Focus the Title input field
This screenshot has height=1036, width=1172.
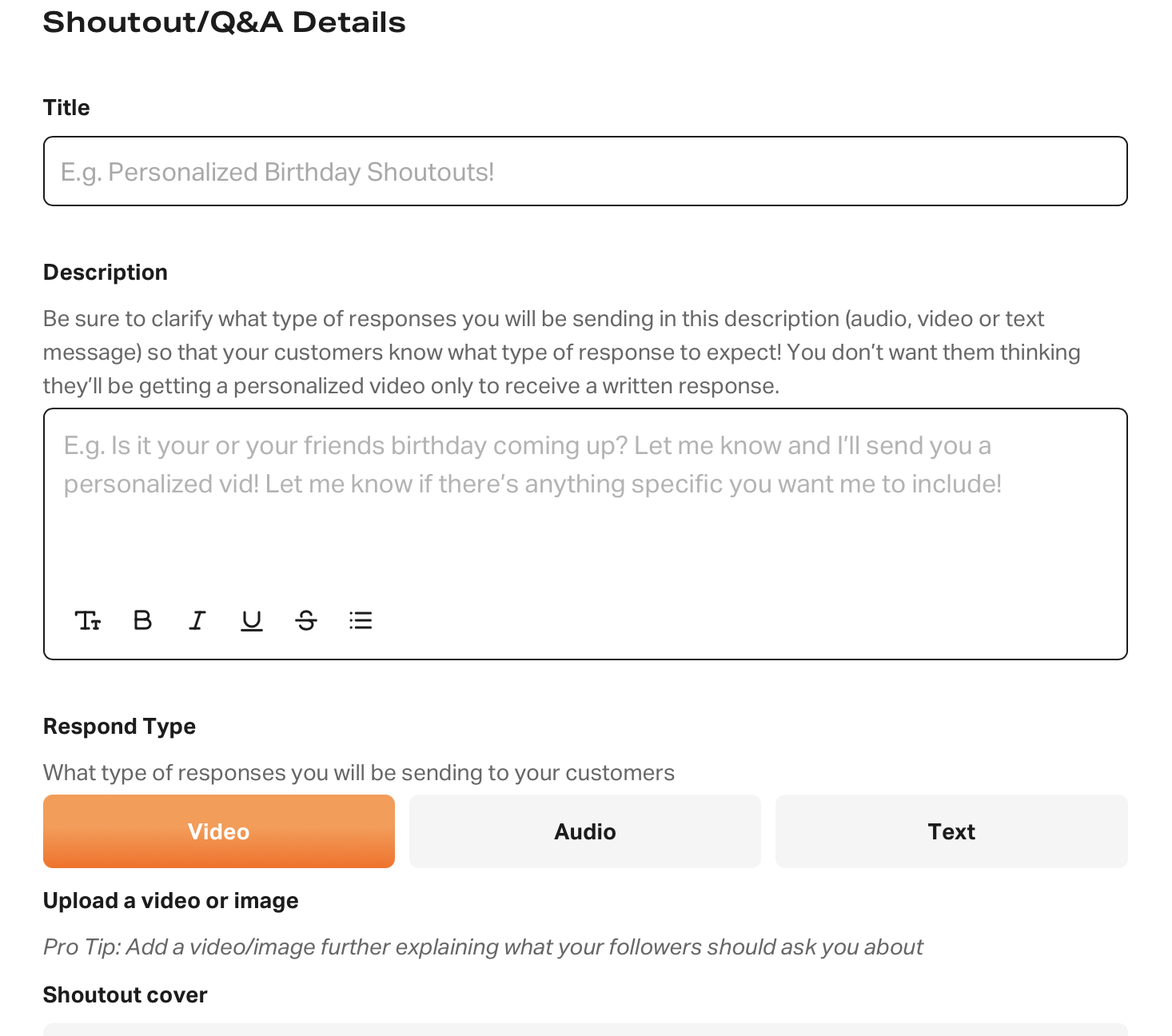(585, 171)
